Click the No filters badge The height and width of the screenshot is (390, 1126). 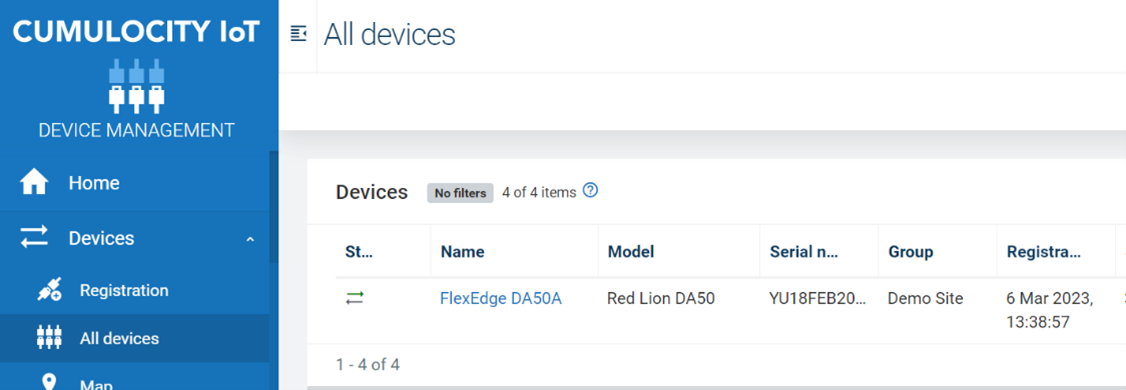[x=460, y=192]
